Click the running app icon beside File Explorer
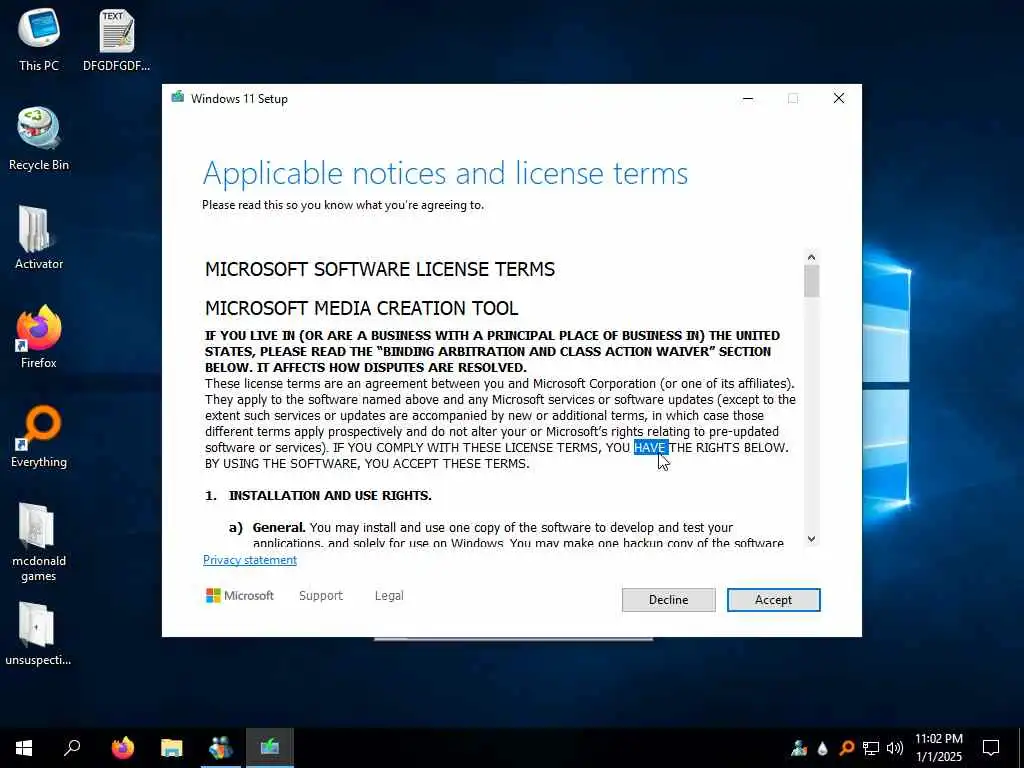Screen dimensions: 1024x768 click(x=221, y=747)
